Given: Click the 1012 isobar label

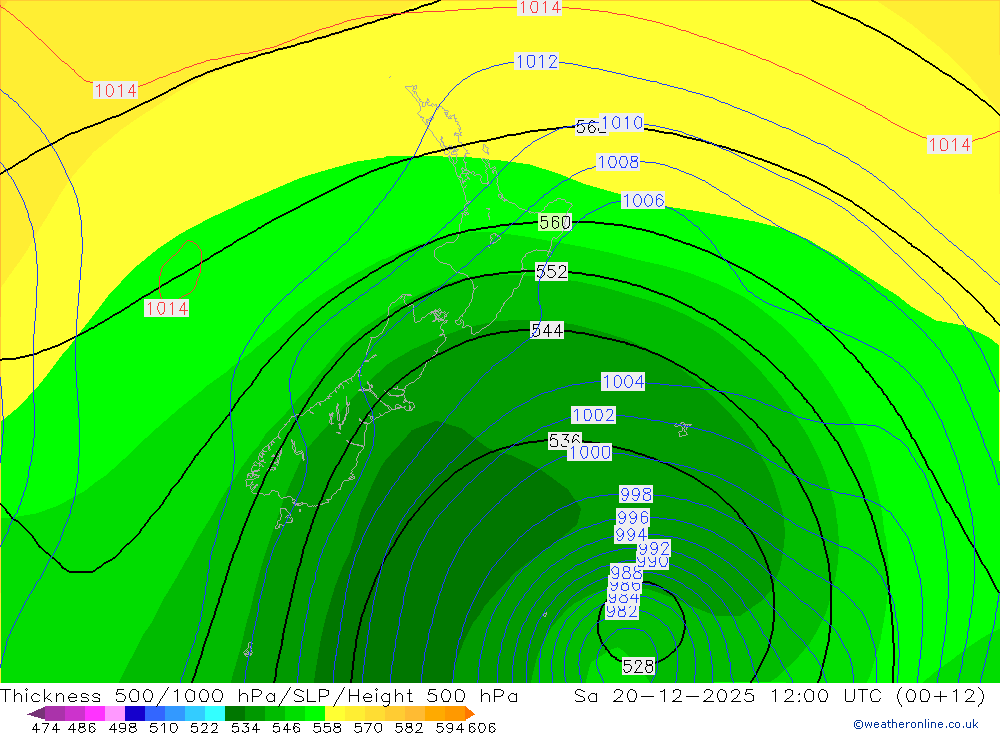Looking at the screenshot, I should coord(536,61).
